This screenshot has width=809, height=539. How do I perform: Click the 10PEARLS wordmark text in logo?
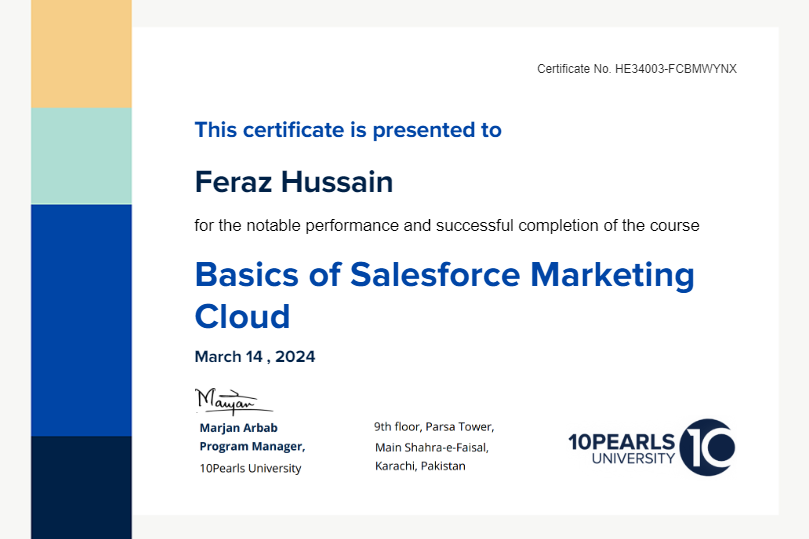(621, 440)
